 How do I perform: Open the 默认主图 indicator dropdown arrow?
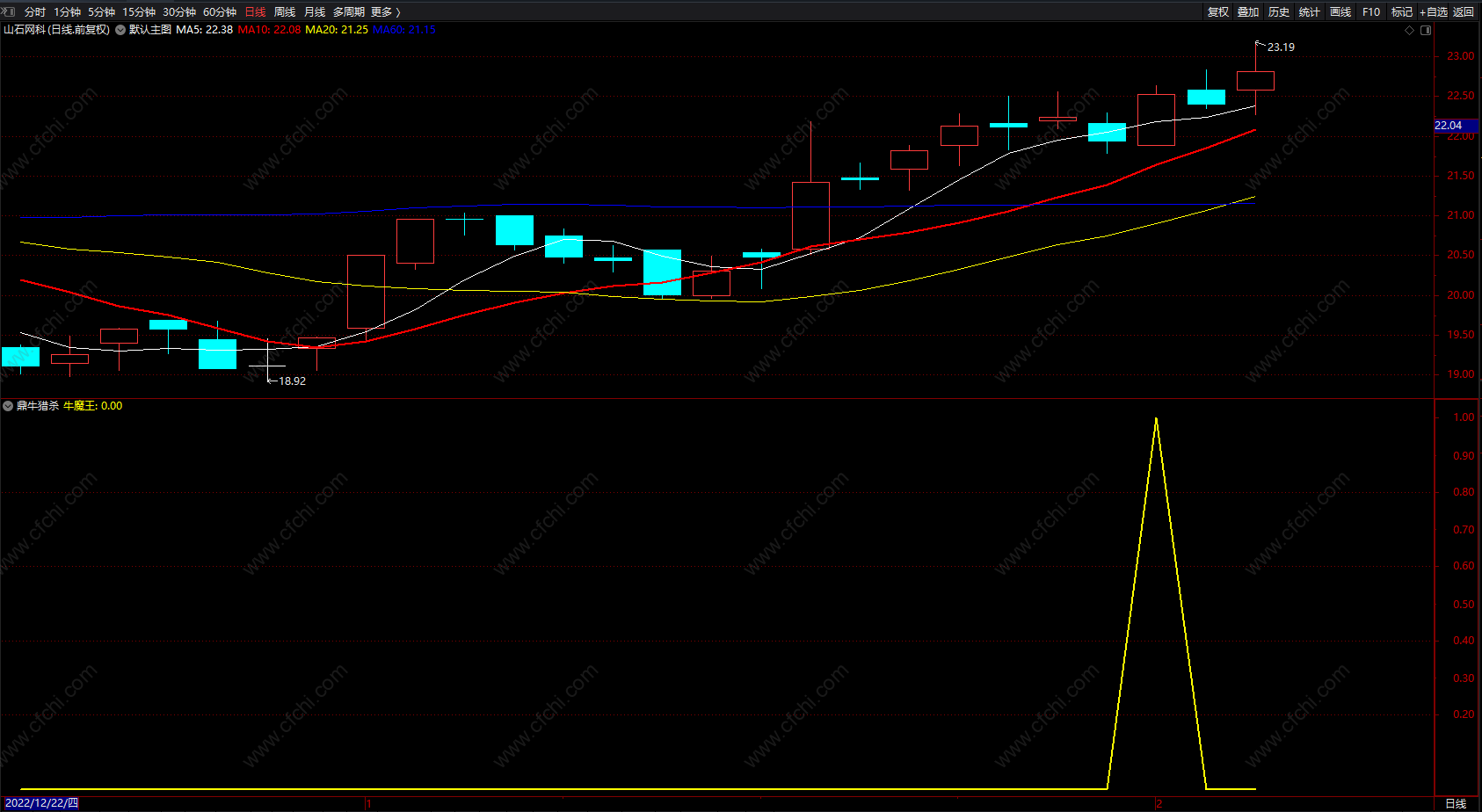click(120, 30)
